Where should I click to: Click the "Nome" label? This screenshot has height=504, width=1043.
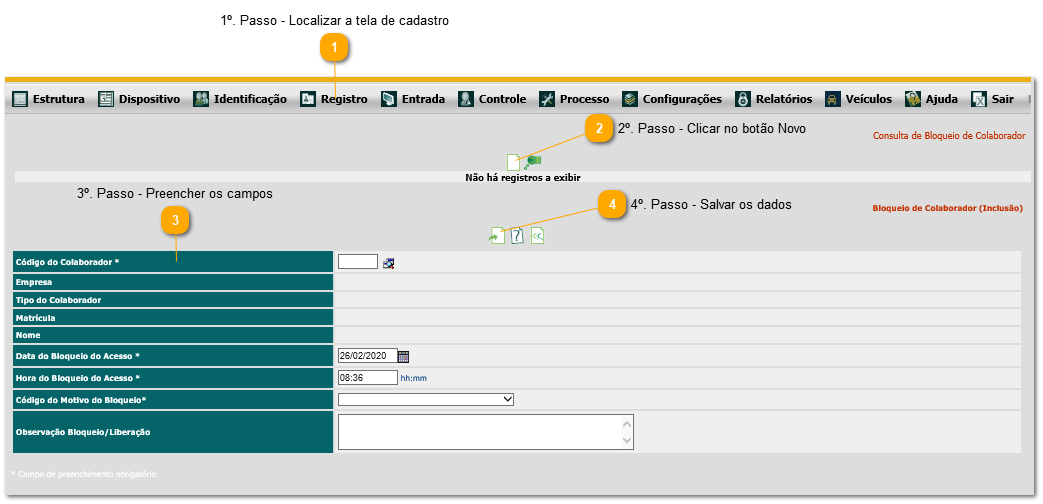click(28, 335)
